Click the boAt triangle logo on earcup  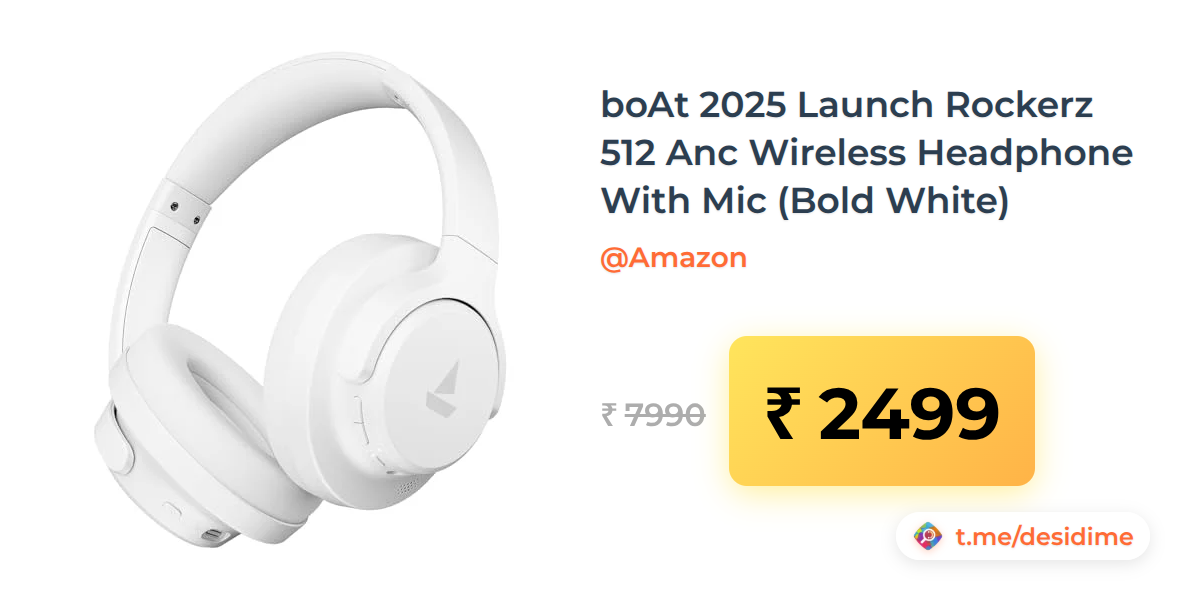tap(444, 390)
